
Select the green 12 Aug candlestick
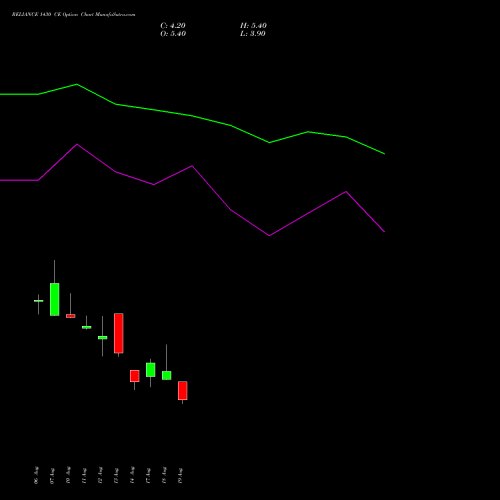[x=103, y=337]
